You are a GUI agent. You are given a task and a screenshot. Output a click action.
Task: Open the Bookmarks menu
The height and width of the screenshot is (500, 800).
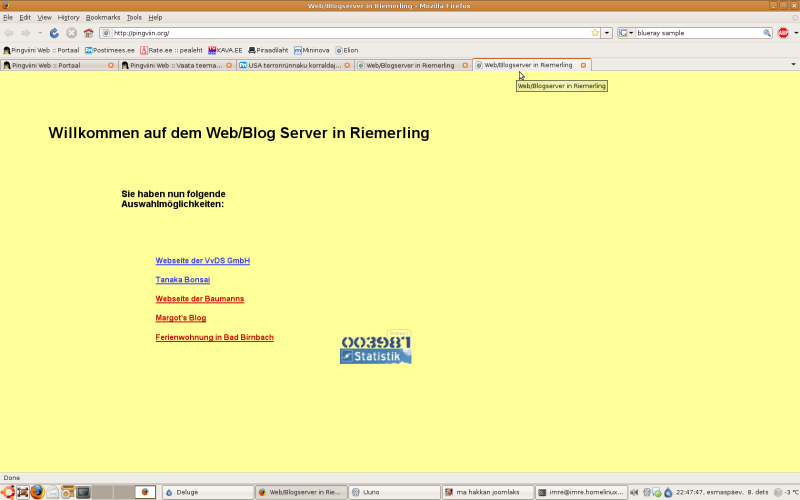pyautogui.click(x=103, y=17)
